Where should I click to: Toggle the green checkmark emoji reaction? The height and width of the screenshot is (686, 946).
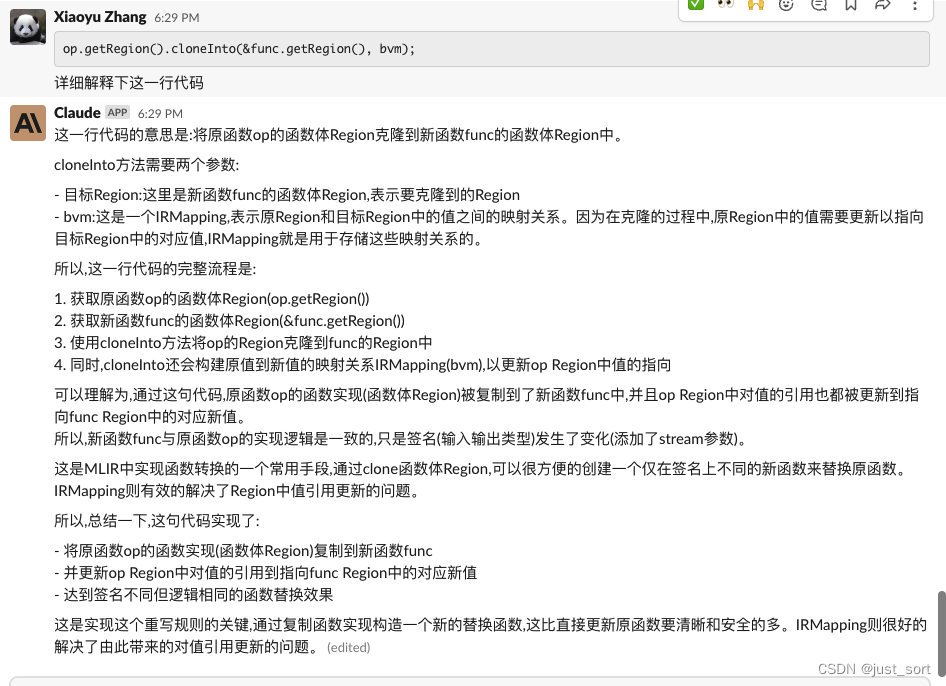(x=696, y=9)
